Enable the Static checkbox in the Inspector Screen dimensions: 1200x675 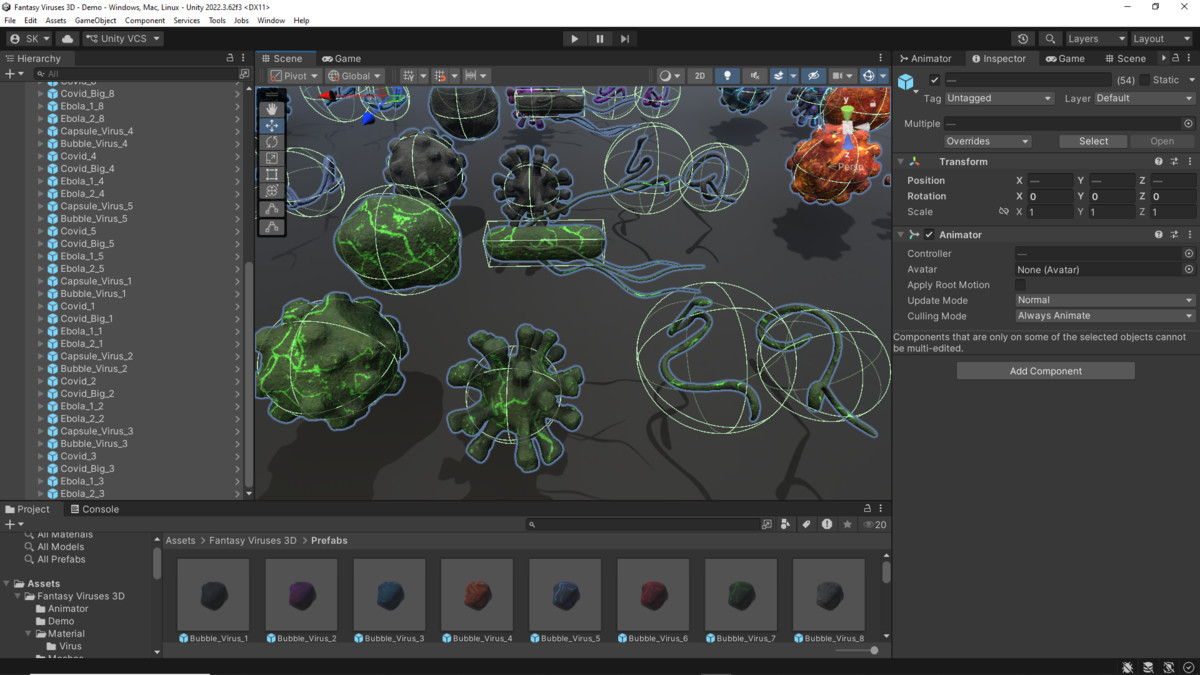pos(1146,79)
